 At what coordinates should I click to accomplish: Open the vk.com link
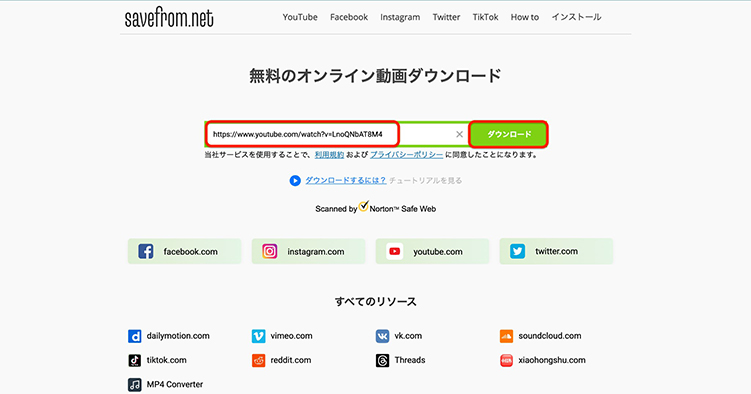pyautogui.click(x=408, y=336)
